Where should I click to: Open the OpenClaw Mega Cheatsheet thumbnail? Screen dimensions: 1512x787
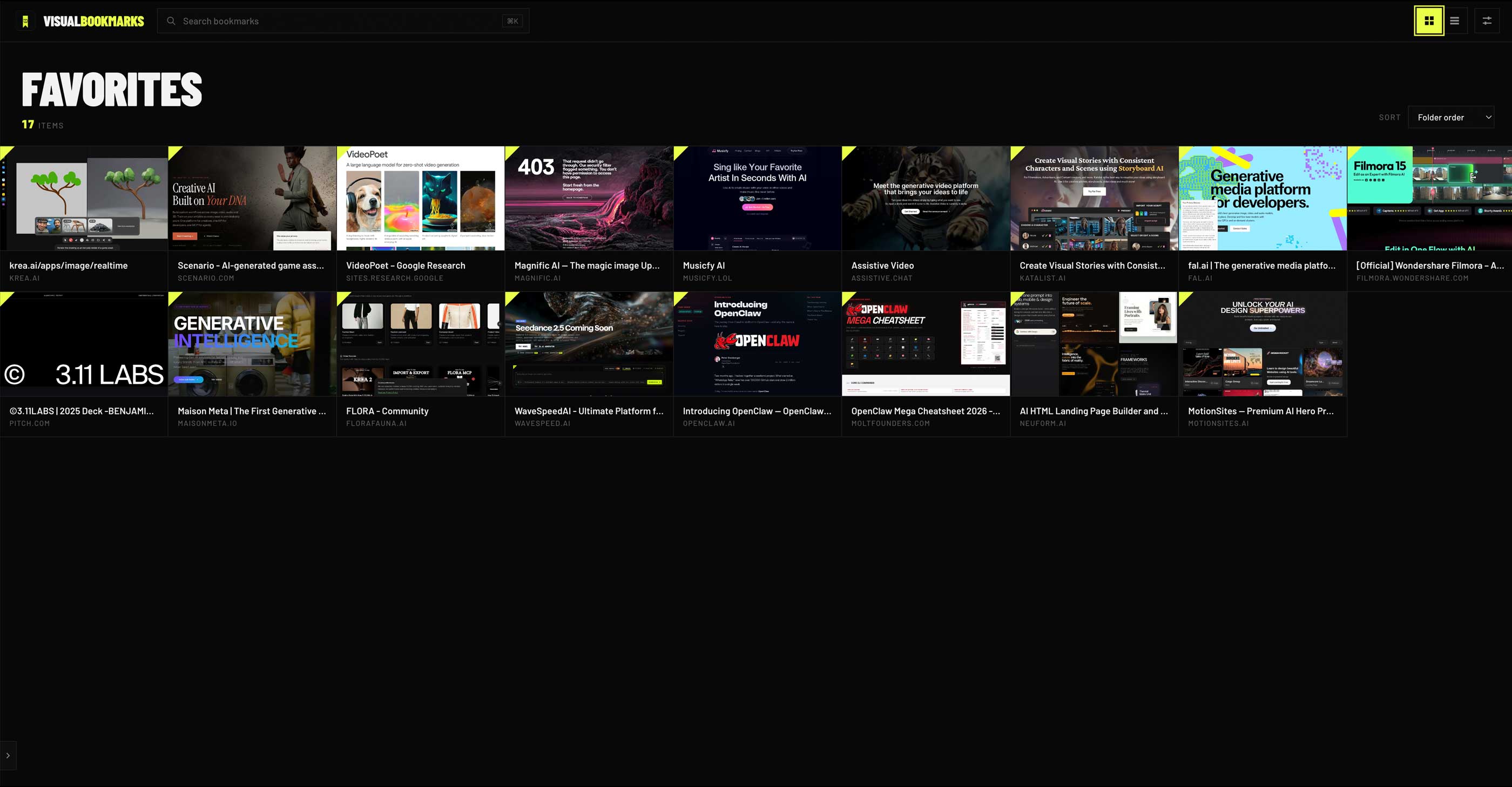coord(926,344)
